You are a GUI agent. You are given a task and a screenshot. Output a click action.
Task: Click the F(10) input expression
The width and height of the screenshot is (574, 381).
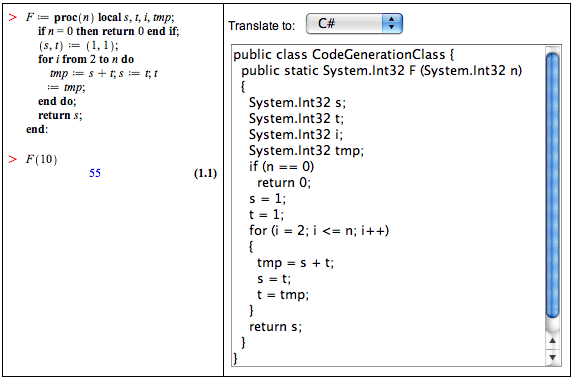41,160
